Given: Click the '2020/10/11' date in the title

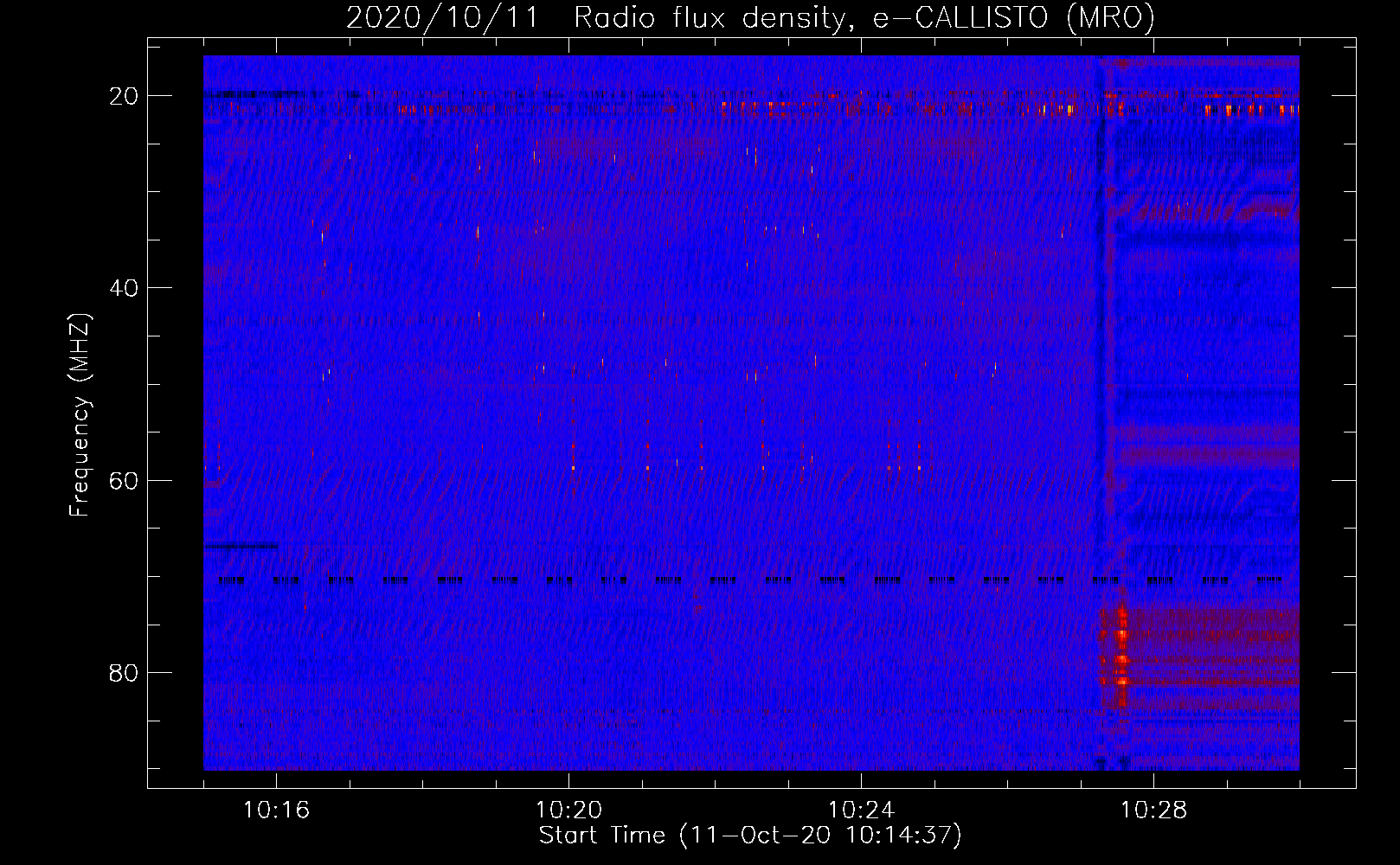Looking at the screenshot, I should [441, 18].
